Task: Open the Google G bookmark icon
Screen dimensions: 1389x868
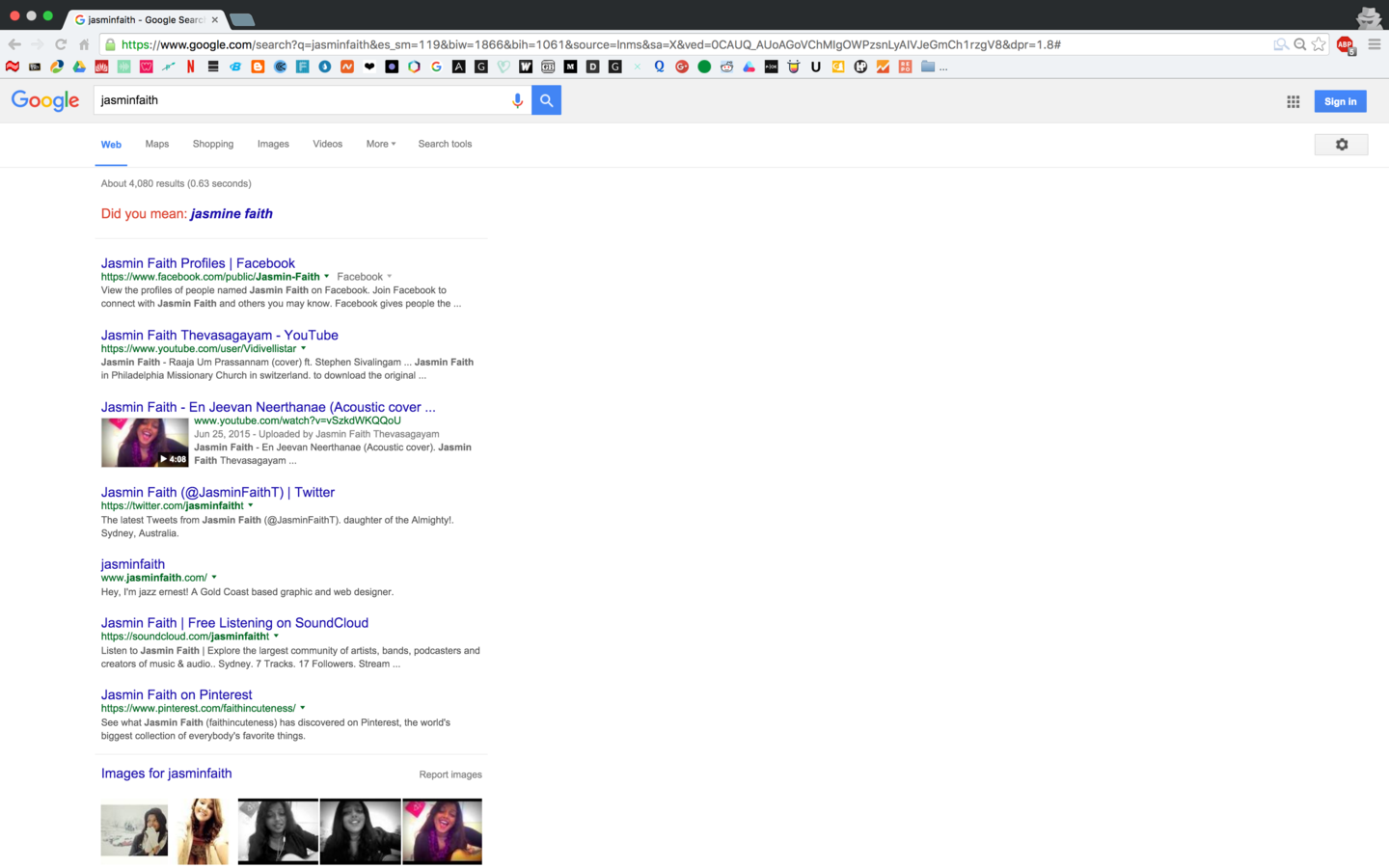Action: (x=436, y=67)
